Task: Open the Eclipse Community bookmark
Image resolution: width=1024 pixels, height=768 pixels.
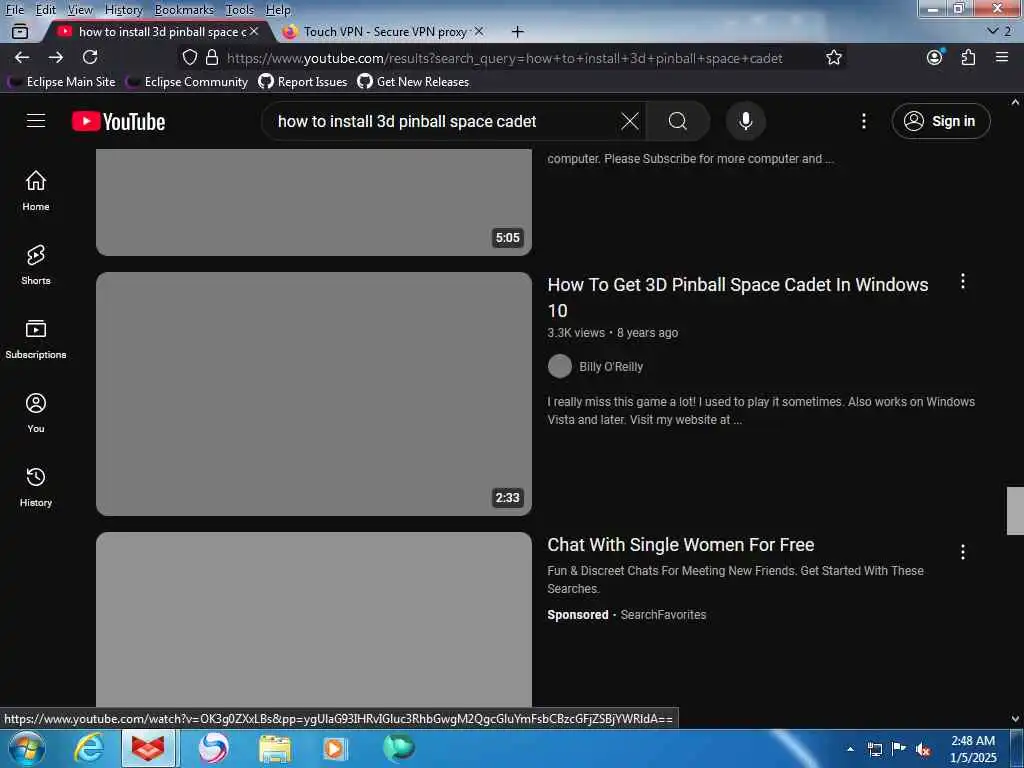Action: [x=188, y=82]
